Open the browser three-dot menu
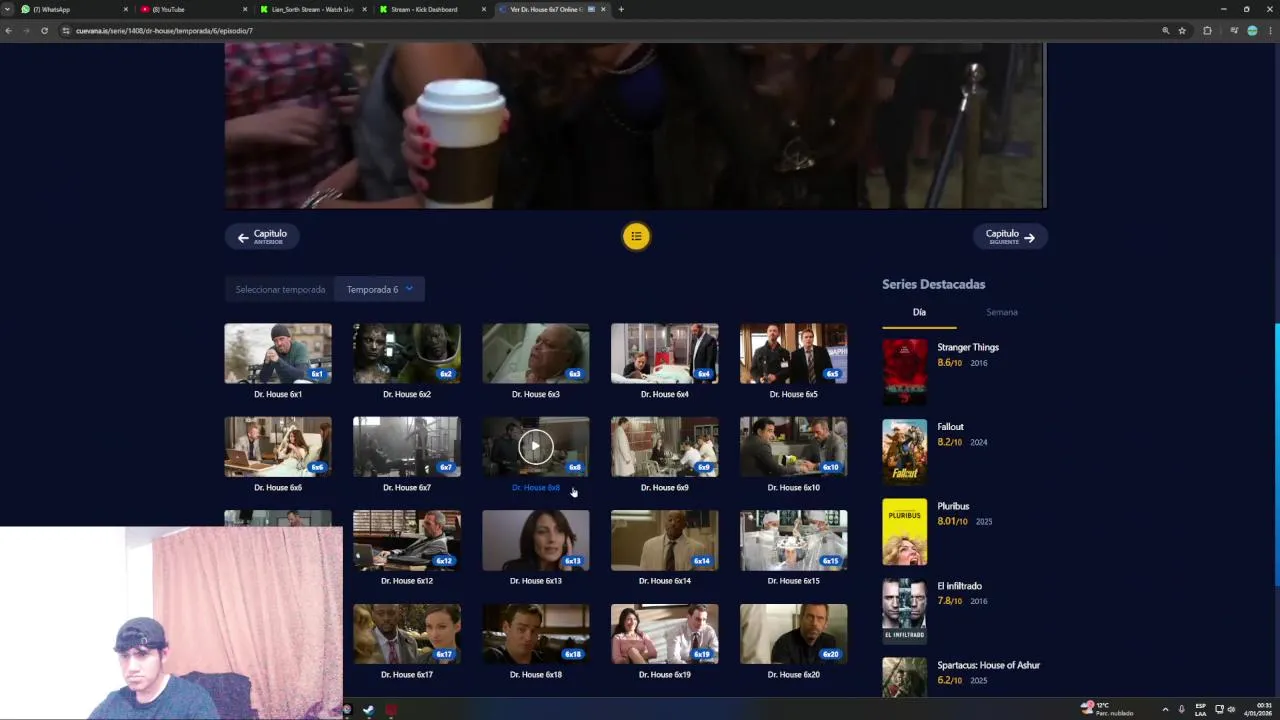The width and height of the screenshot is (1280, 720). pos(1270,31)
